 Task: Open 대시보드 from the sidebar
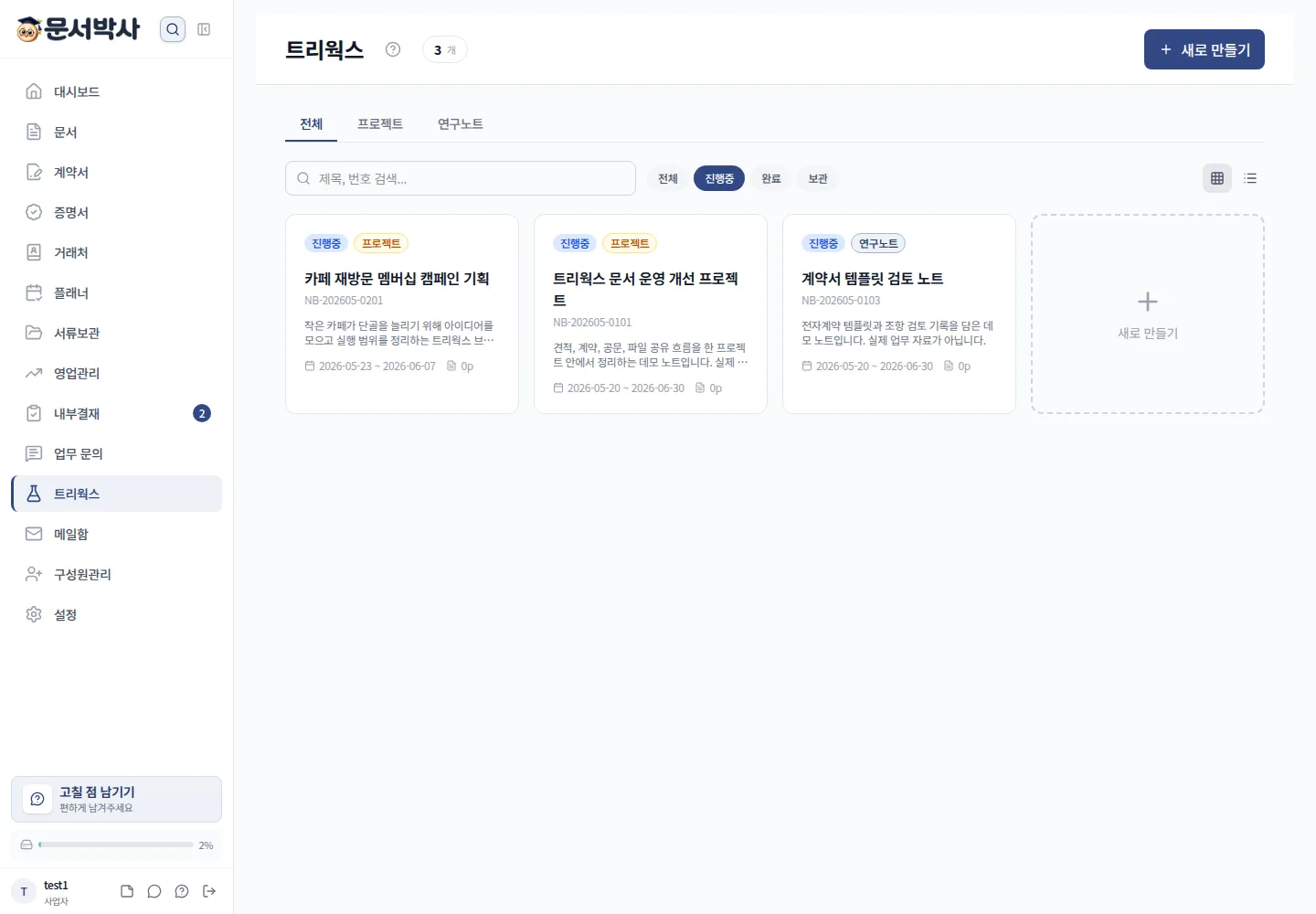pos(117,91)
